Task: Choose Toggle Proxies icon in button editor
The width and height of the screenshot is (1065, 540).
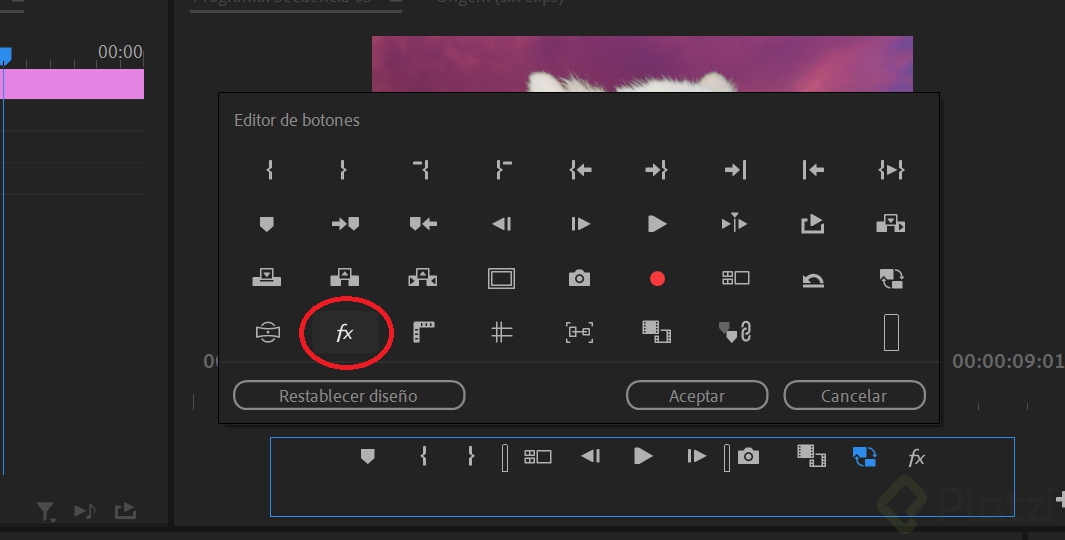Action: 891,278
